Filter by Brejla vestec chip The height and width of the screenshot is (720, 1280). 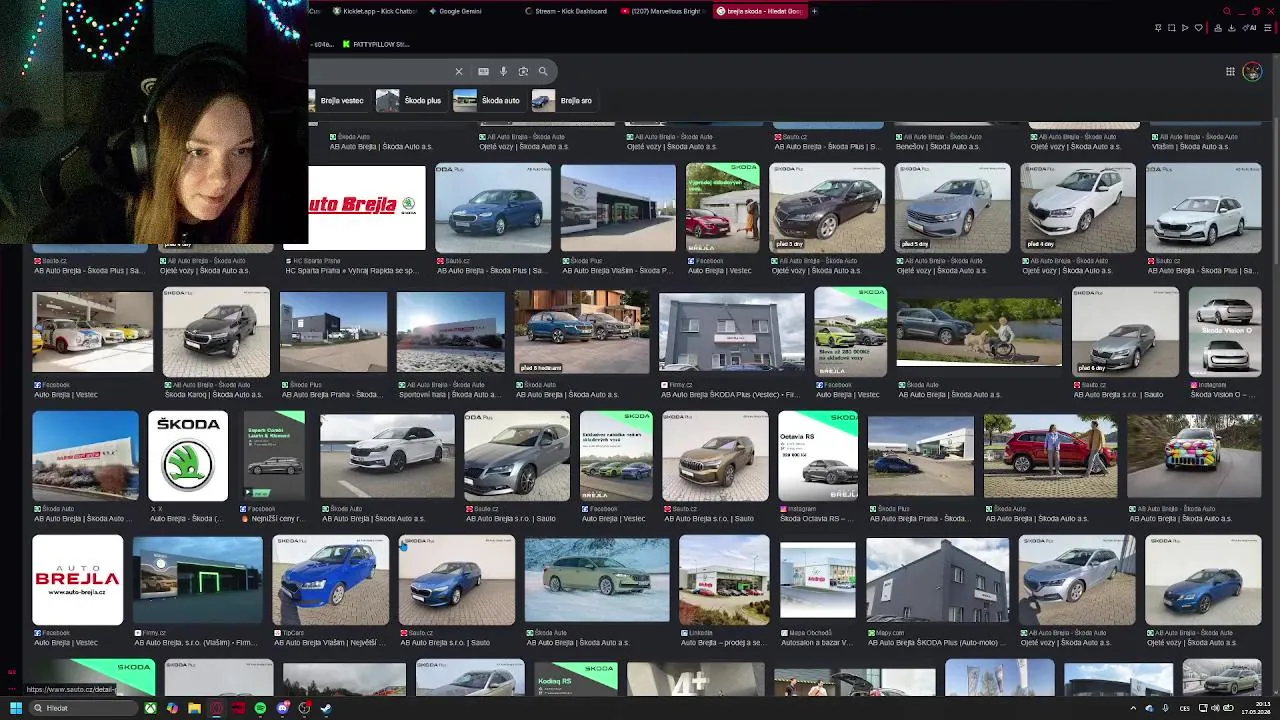coord(337,100)
